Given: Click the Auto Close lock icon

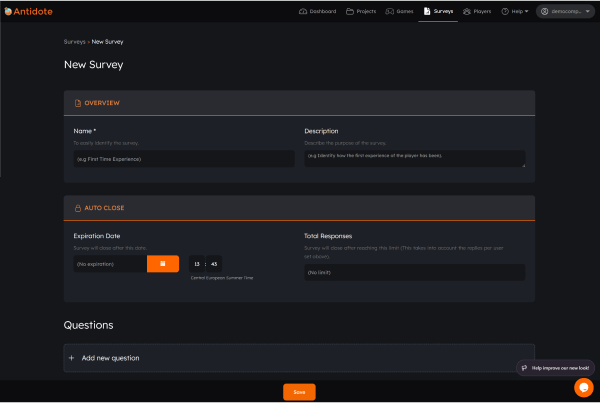Looking at the screenshot, I should tap(78, 208).
